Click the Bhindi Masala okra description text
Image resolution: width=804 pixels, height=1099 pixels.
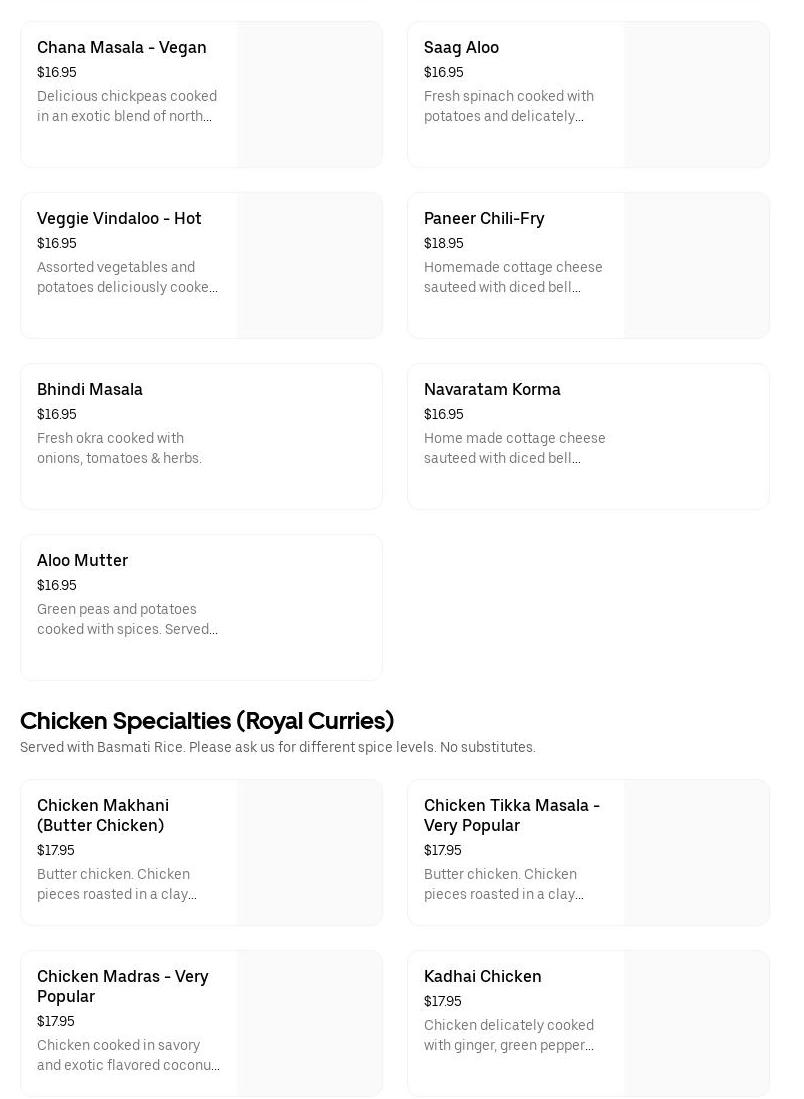coord(120,449)
